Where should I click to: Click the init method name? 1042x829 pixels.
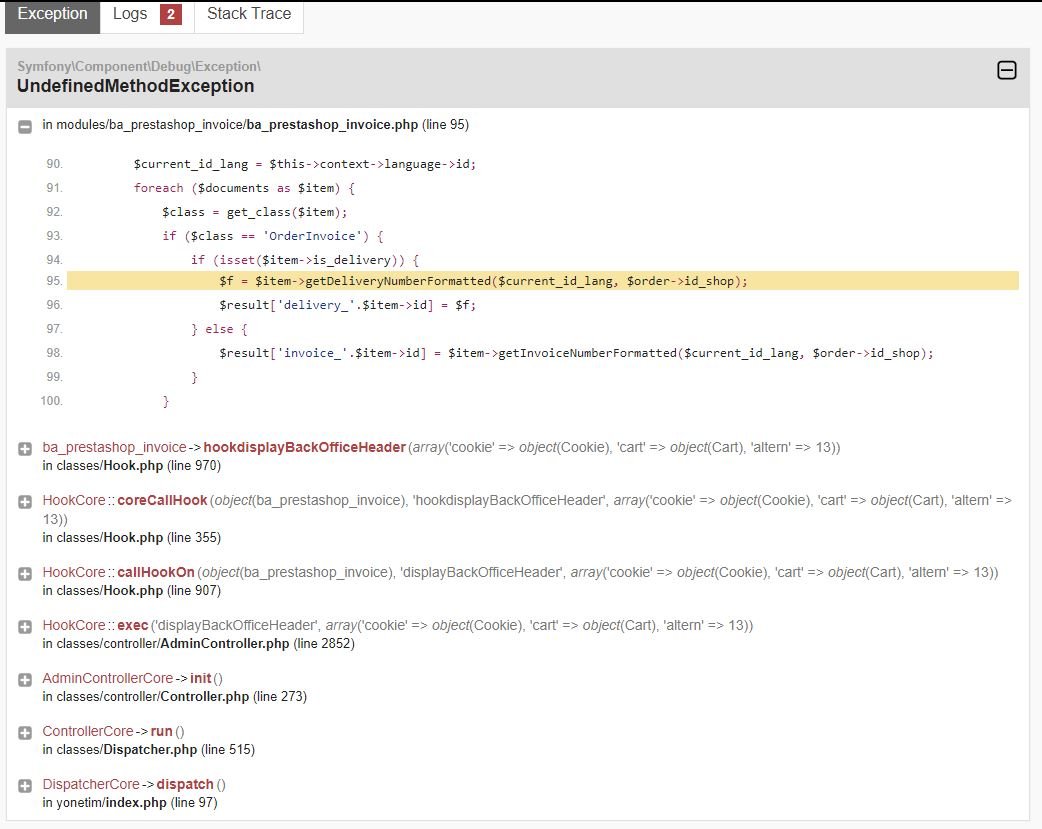(x=201, y=678)
